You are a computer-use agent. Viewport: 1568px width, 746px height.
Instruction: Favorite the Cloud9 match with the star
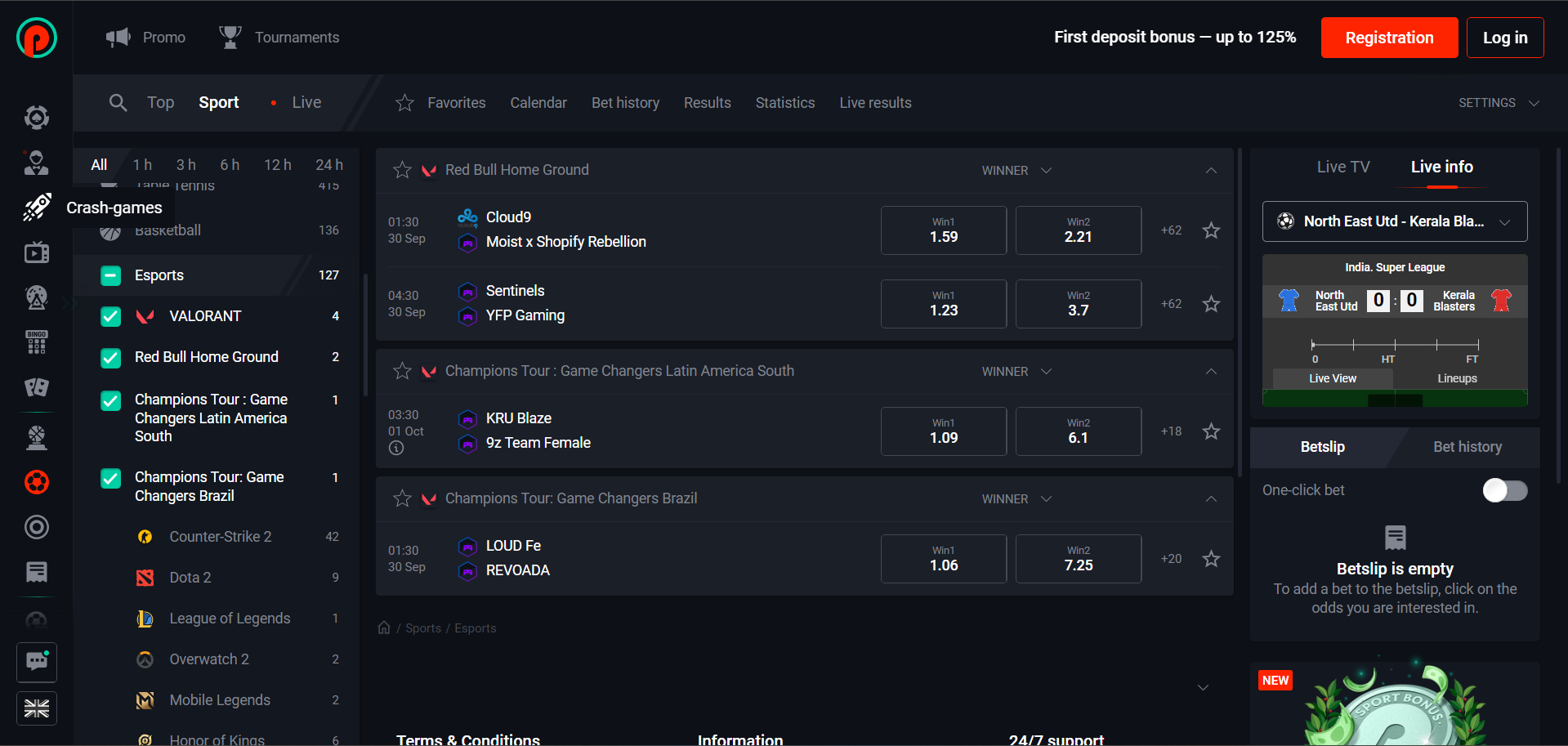click(1211, 230)
